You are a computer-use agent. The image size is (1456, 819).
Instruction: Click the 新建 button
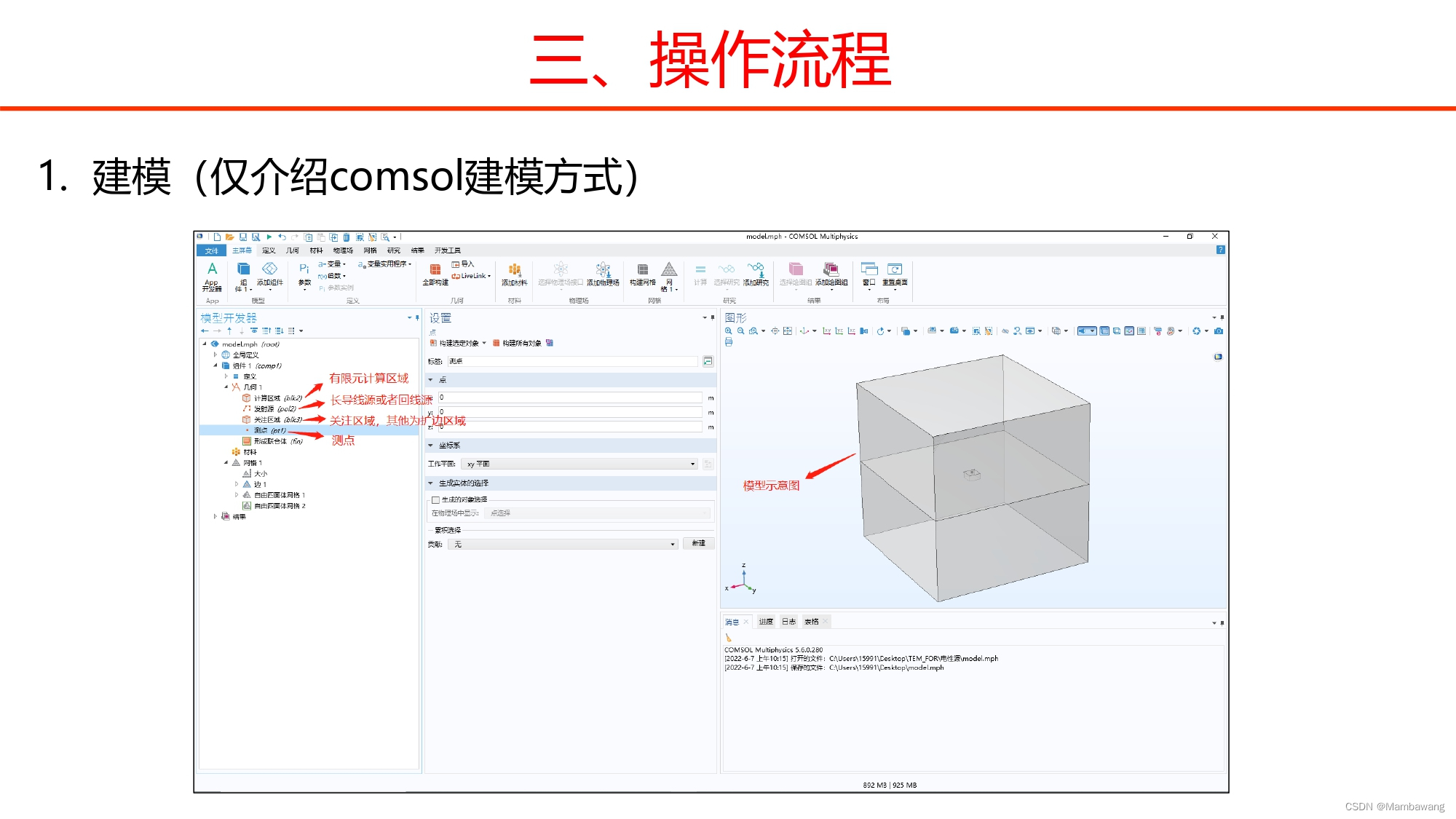(x=698, y=544)
